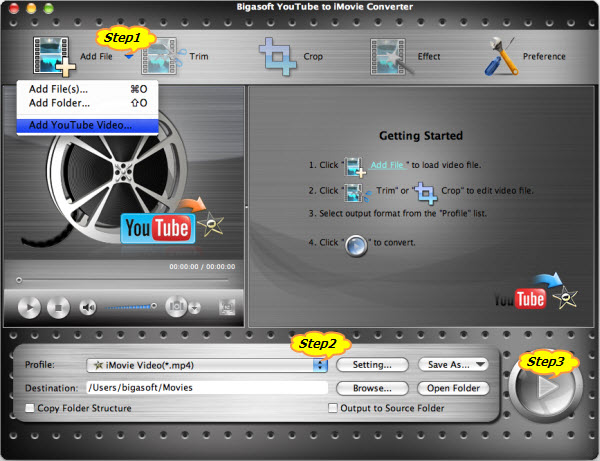Viewport: 600px width, 461px height.
Task: Click the large Convert play button
Action: point(546,387)
